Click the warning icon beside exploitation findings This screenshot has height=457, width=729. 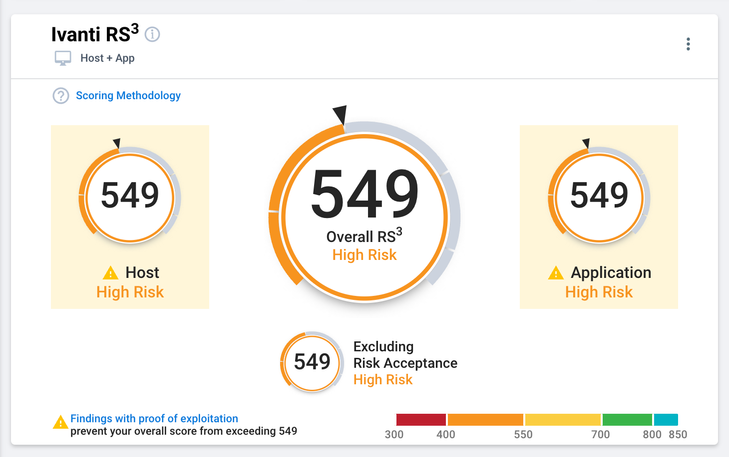[60, 422]
